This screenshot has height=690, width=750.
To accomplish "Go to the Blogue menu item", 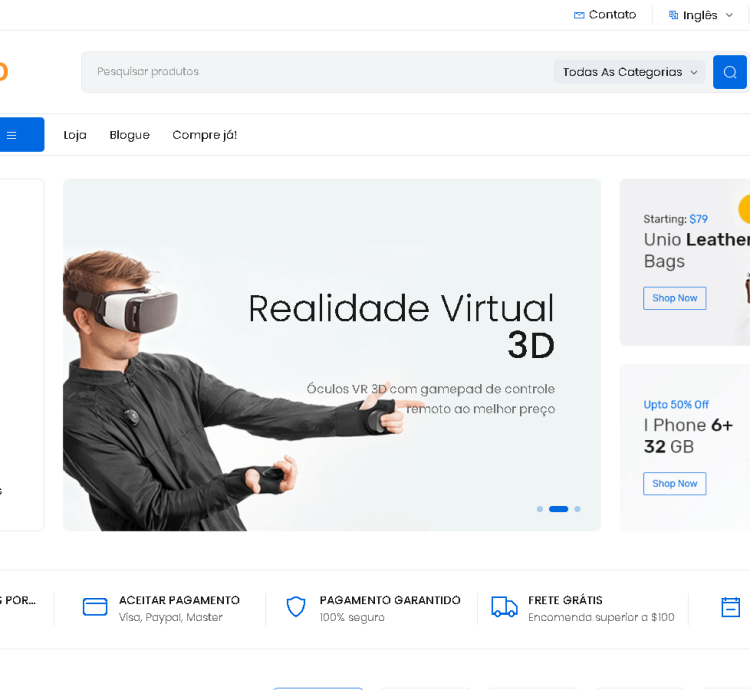I will (129, 135).
